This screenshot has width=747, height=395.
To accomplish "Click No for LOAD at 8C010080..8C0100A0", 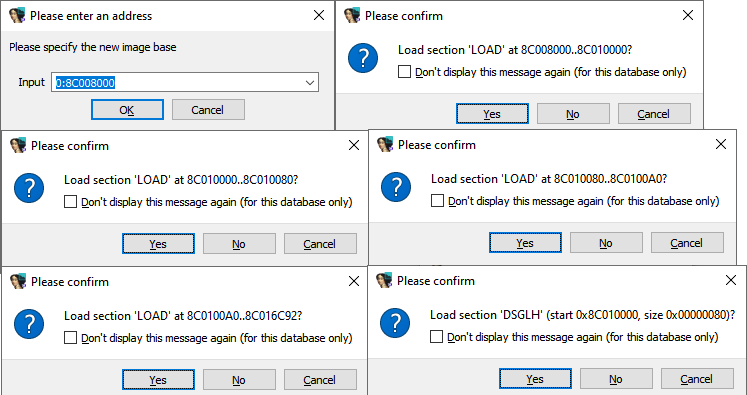I will 606,243.
